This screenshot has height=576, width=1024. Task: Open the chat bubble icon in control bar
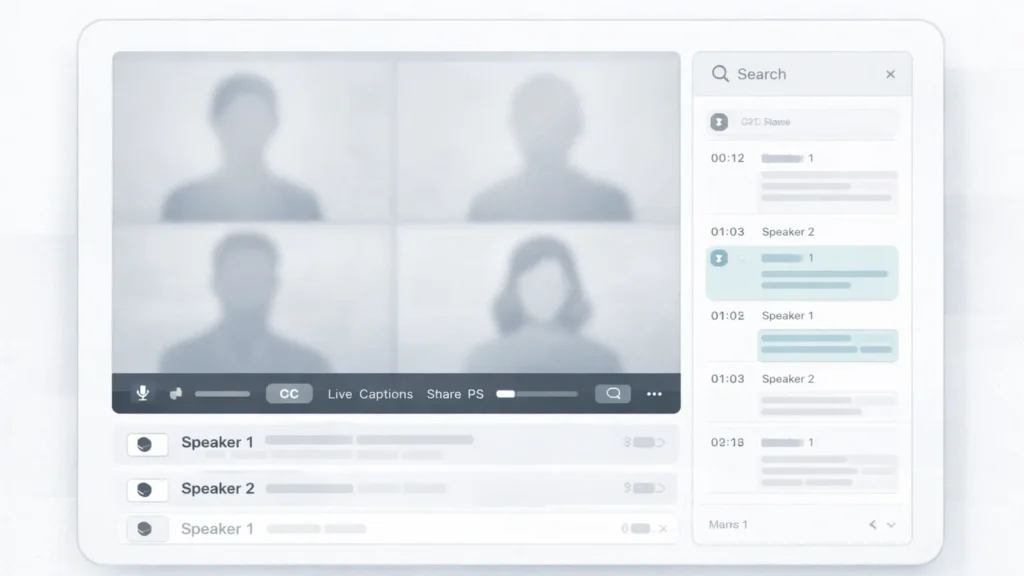(x=613, y=394)
